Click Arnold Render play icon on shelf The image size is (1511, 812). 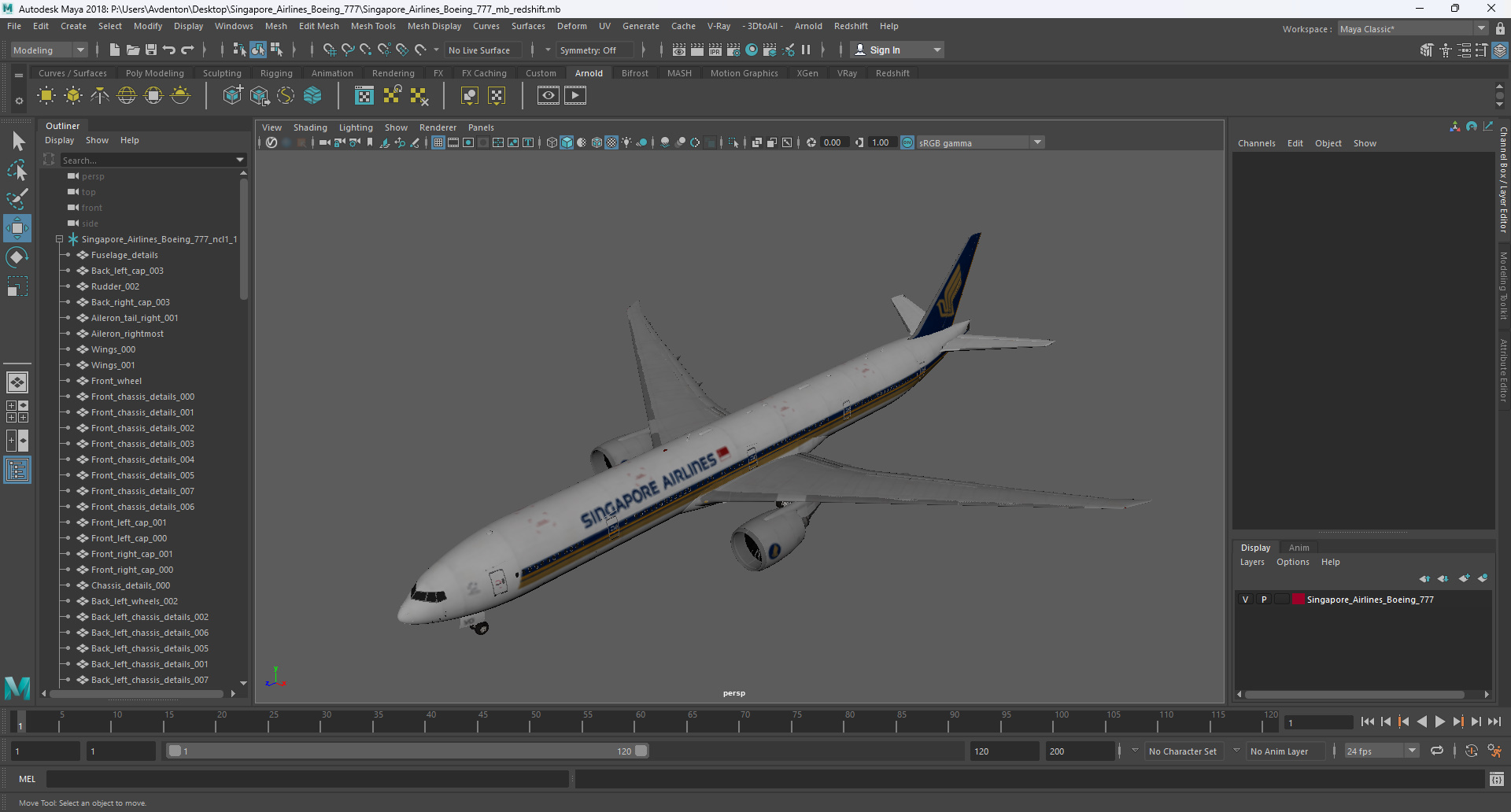click(x=575, y=95)
